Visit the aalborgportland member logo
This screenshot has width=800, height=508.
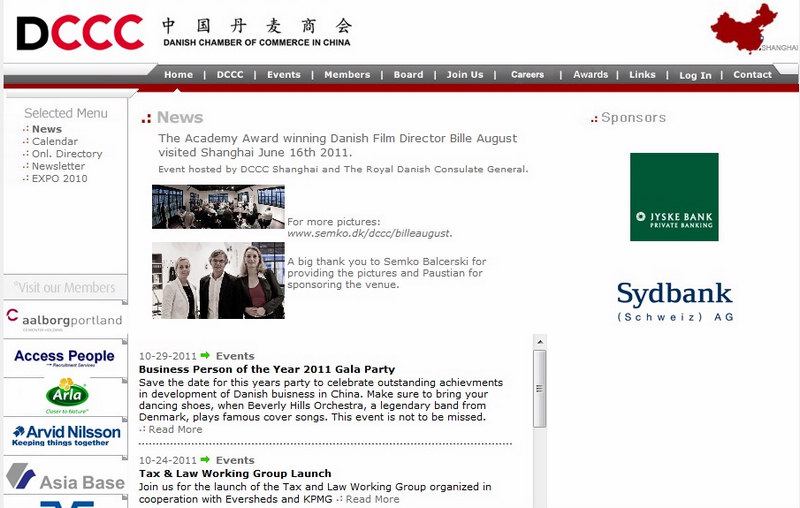[65, 320]
